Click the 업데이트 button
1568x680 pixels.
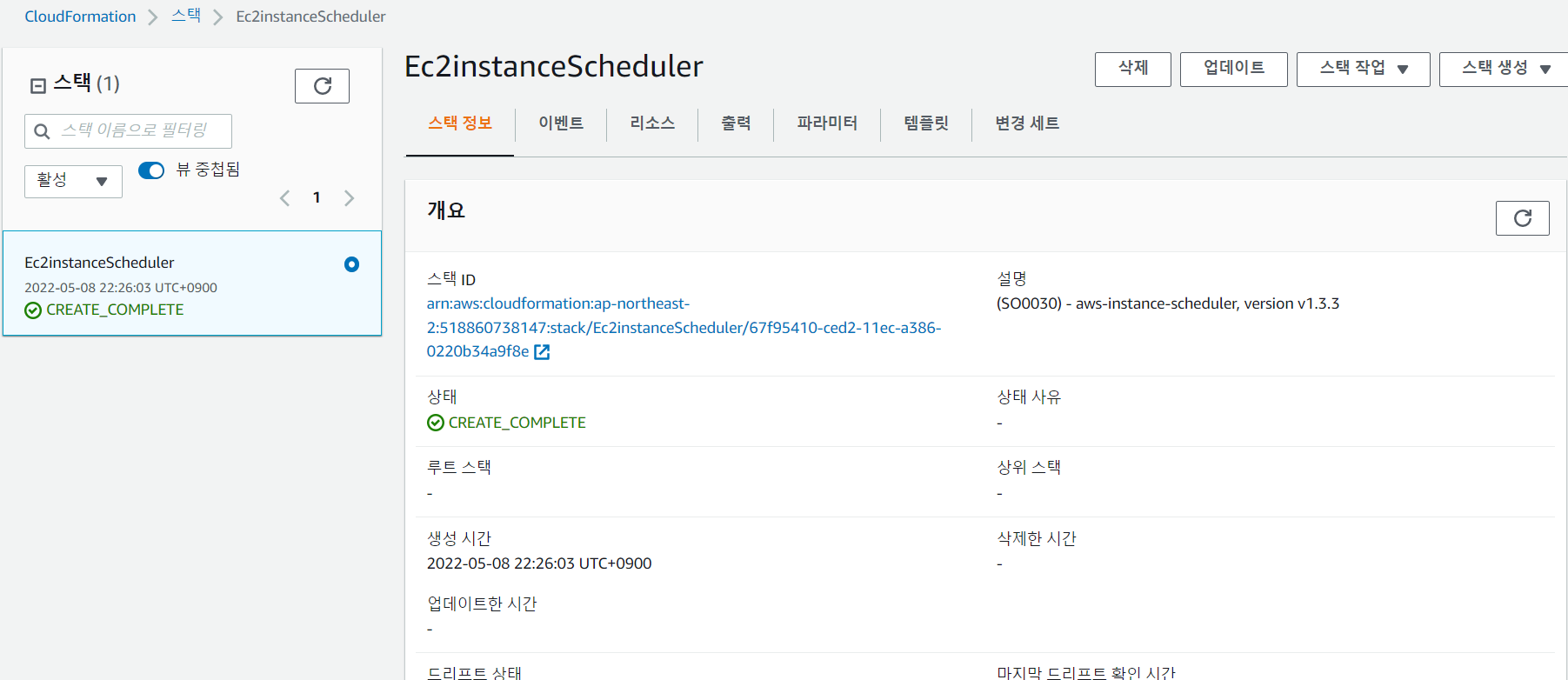point(1234,69)
